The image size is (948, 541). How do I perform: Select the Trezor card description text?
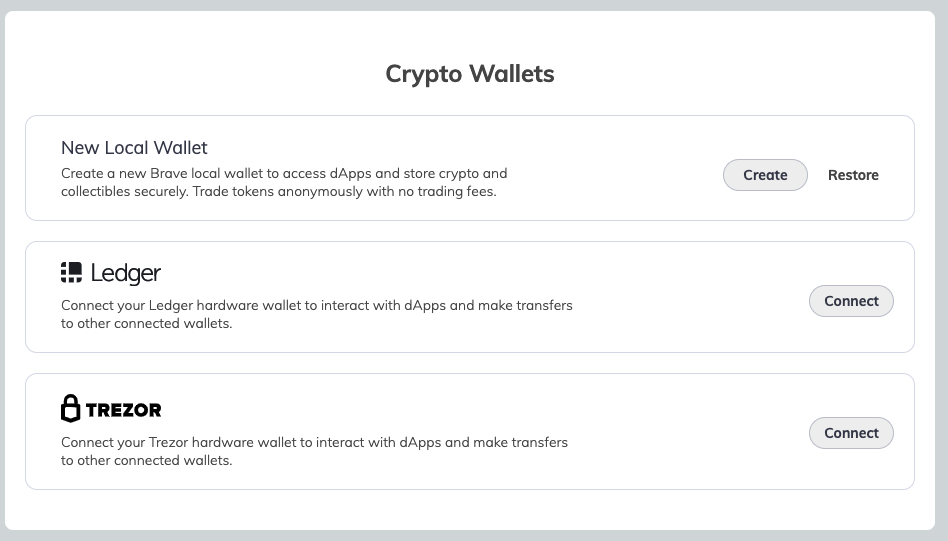314,452
